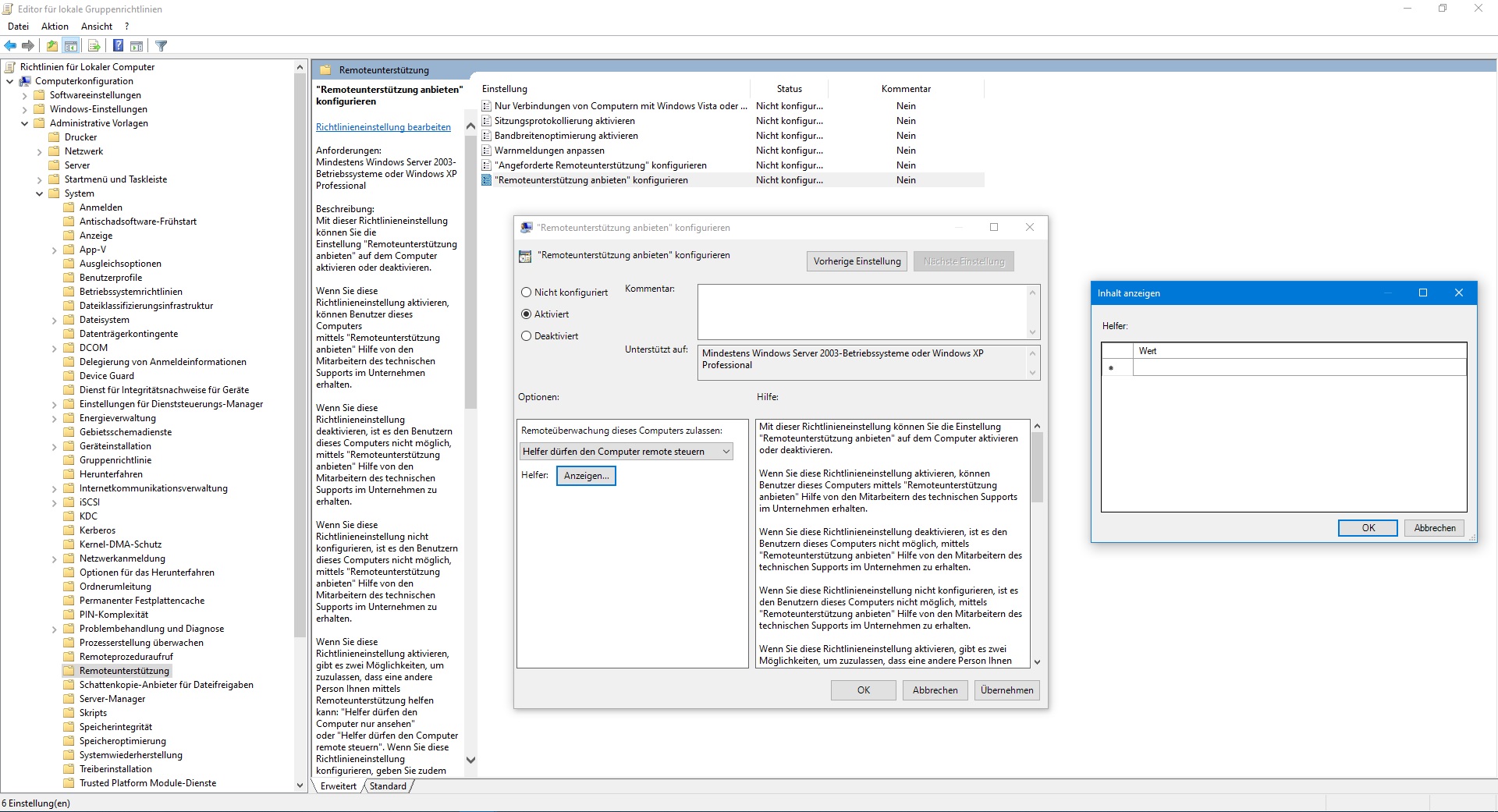Click the tree pane vertical scrollbar thumb
Viewport: 1498px width, 812px height.
point(300,355)
